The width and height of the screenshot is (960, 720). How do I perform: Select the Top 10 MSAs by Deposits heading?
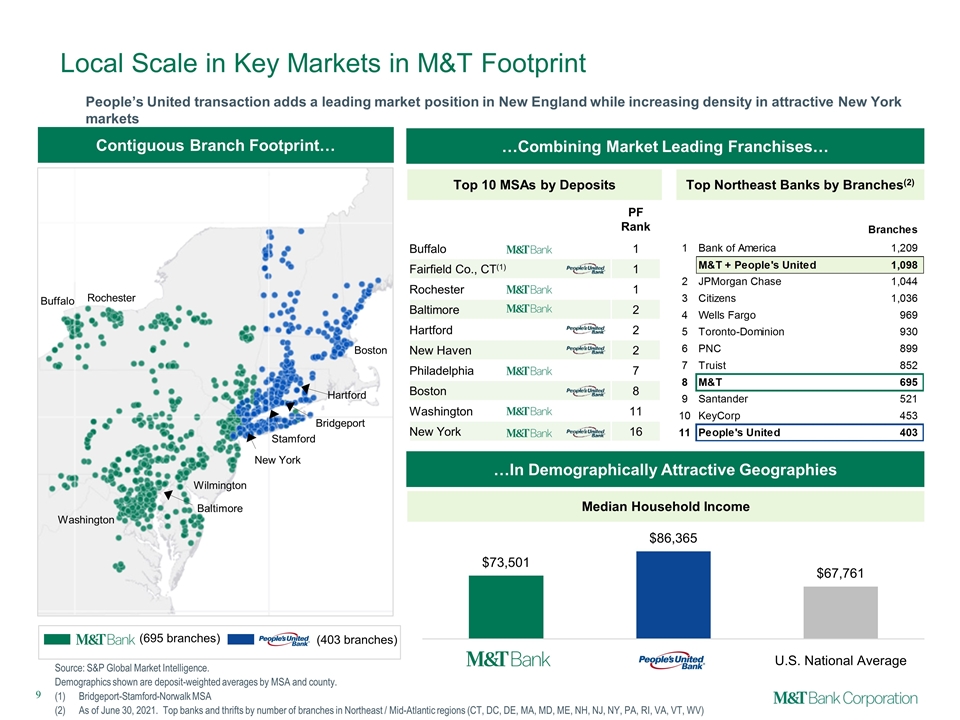tap(534, 185)
